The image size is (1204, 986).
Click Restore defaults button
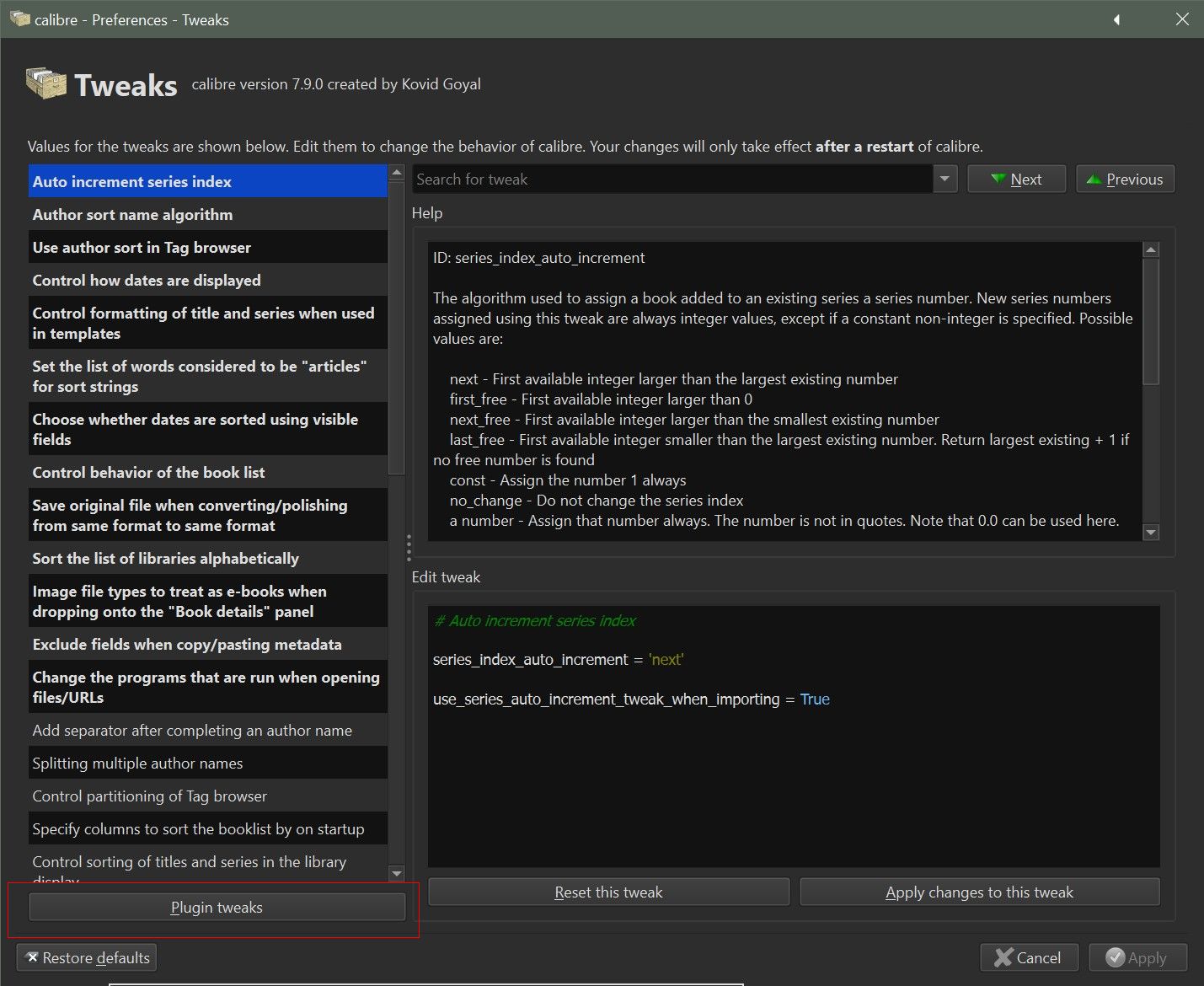click(x=87, y=957)
